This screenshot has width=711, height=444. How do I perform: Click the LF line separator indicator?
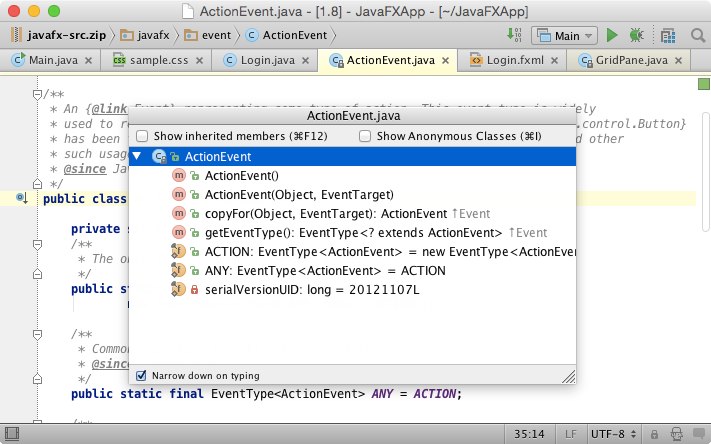click(570, 434)
